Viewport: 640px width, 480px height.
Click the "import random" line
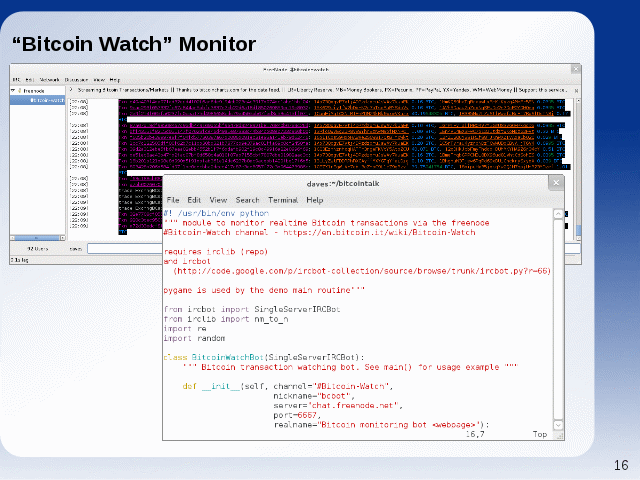pyautogui.click(x=194, y=338)
